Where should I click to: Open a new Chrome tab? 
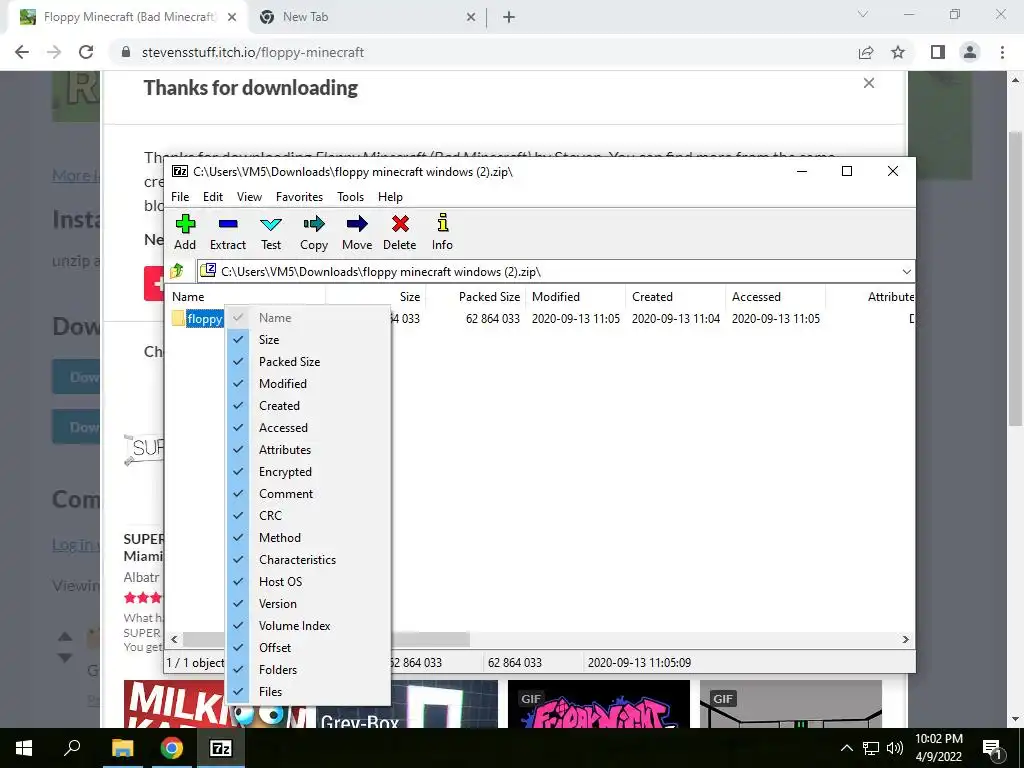click(x=509, y=18)
